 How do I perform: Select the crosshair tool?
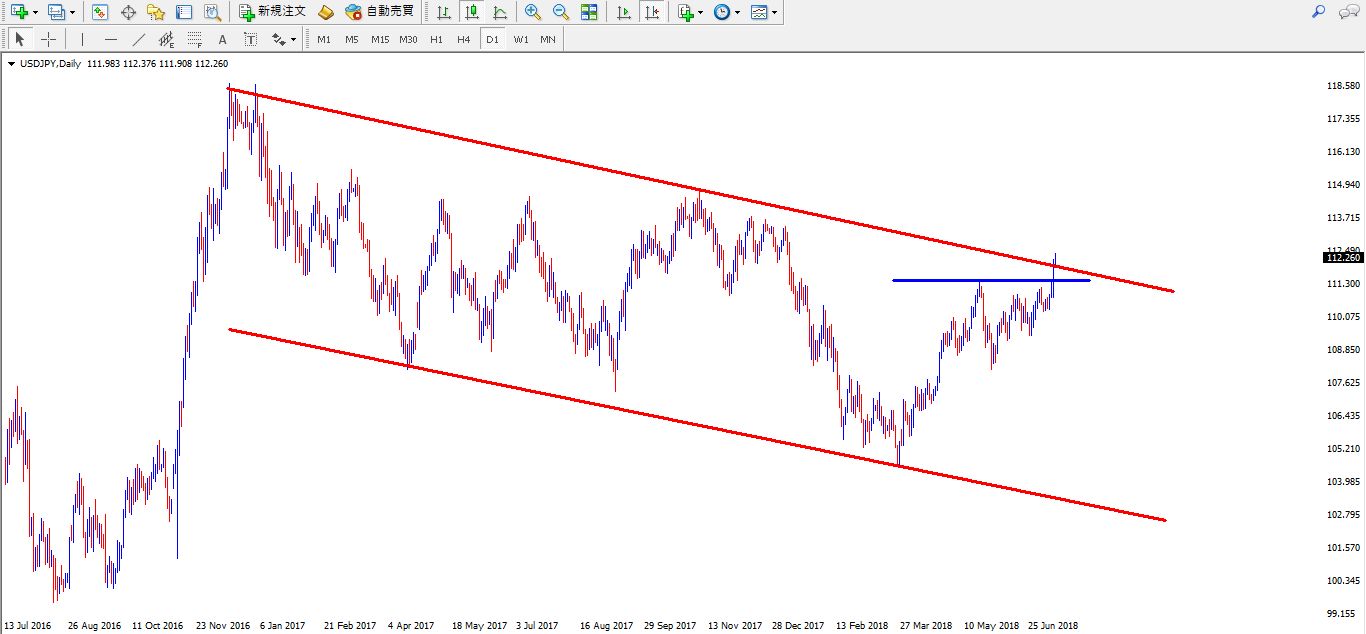pos(48,39)
